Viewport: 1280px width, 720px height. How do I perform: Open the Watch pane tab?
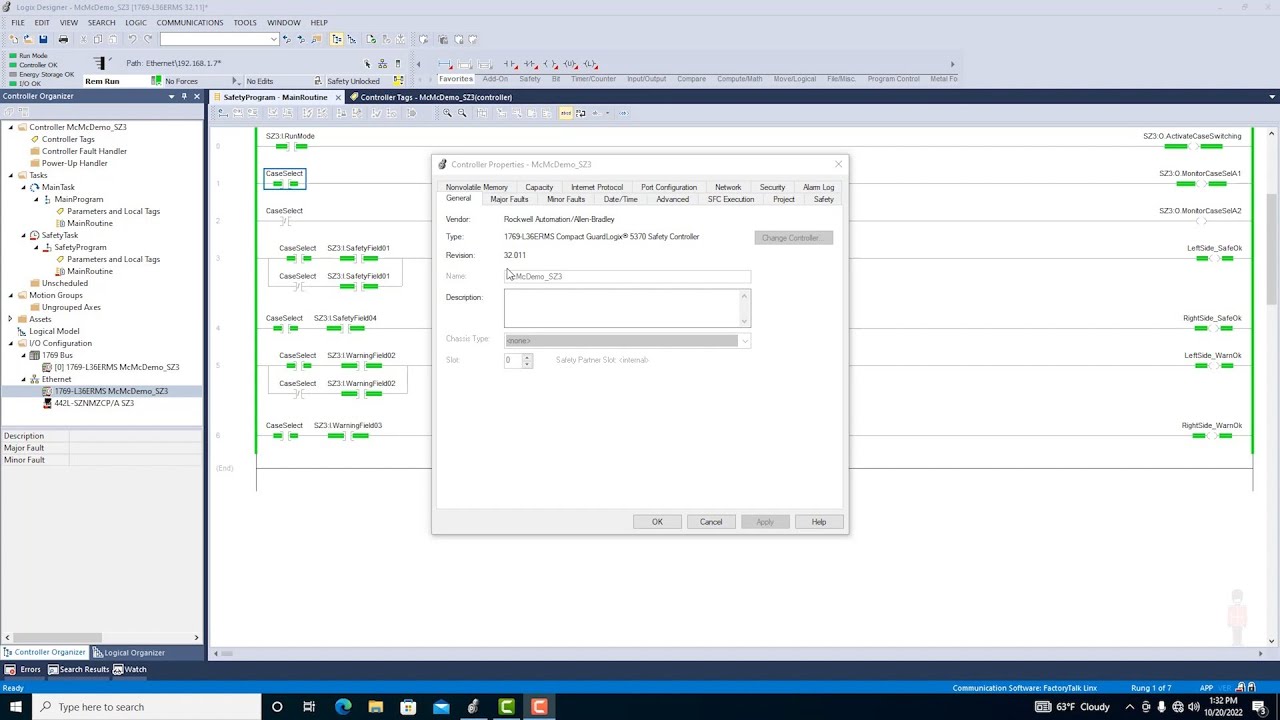click(x=130, y=669)
